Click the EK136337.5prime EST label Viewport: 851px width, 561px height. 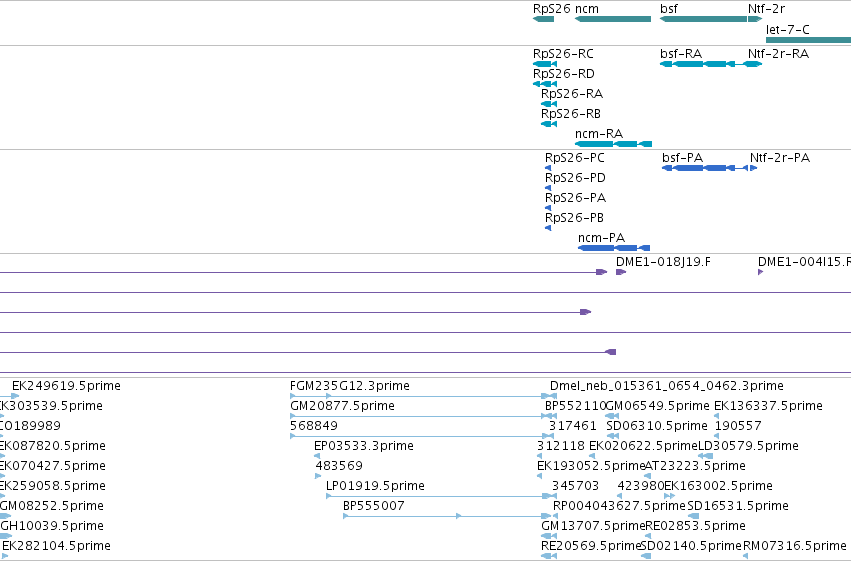click(x=768, y=406)
